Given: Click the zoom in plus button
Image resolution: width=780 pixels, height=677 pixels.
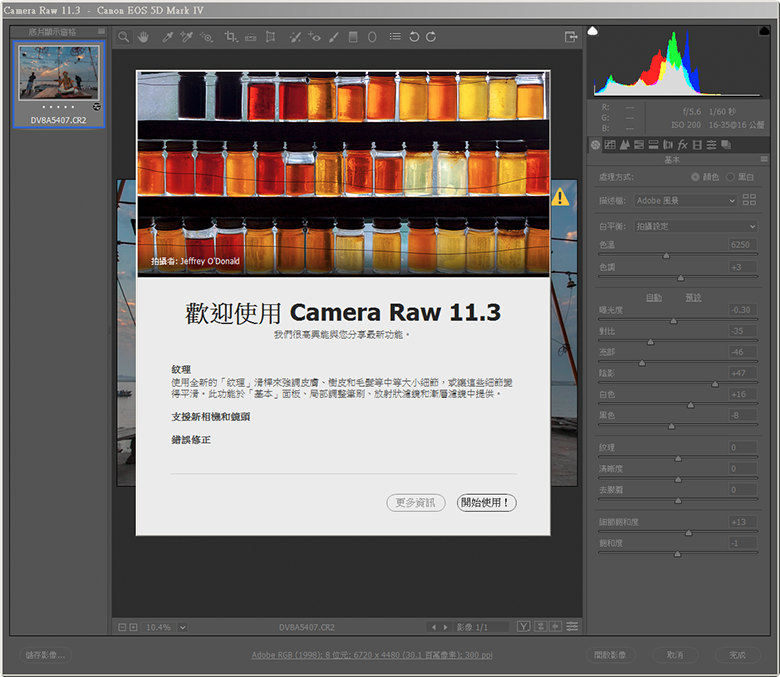Looking at the screenshot, I should (133, 627).
